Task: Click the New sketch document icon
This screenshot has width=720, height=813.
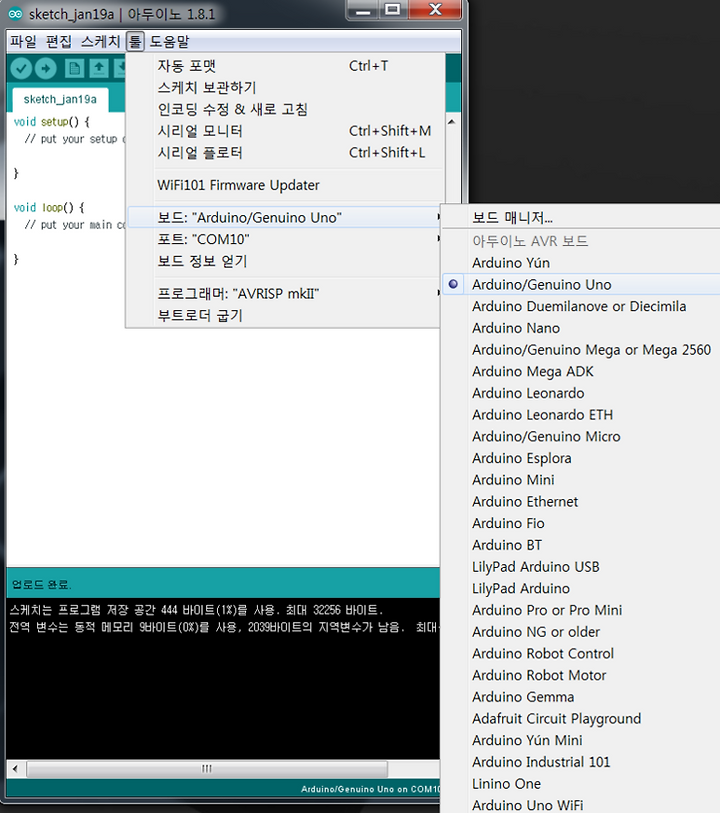Action: click(74, 68)
